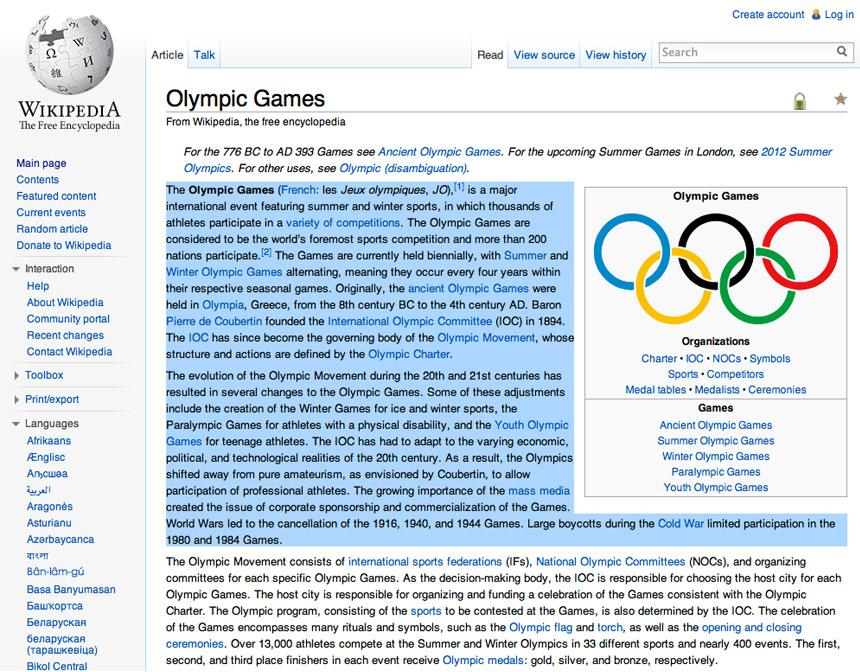The image size is (860, 672).
Task: Click the user icon beside Log in
Action: coord(816,14)
